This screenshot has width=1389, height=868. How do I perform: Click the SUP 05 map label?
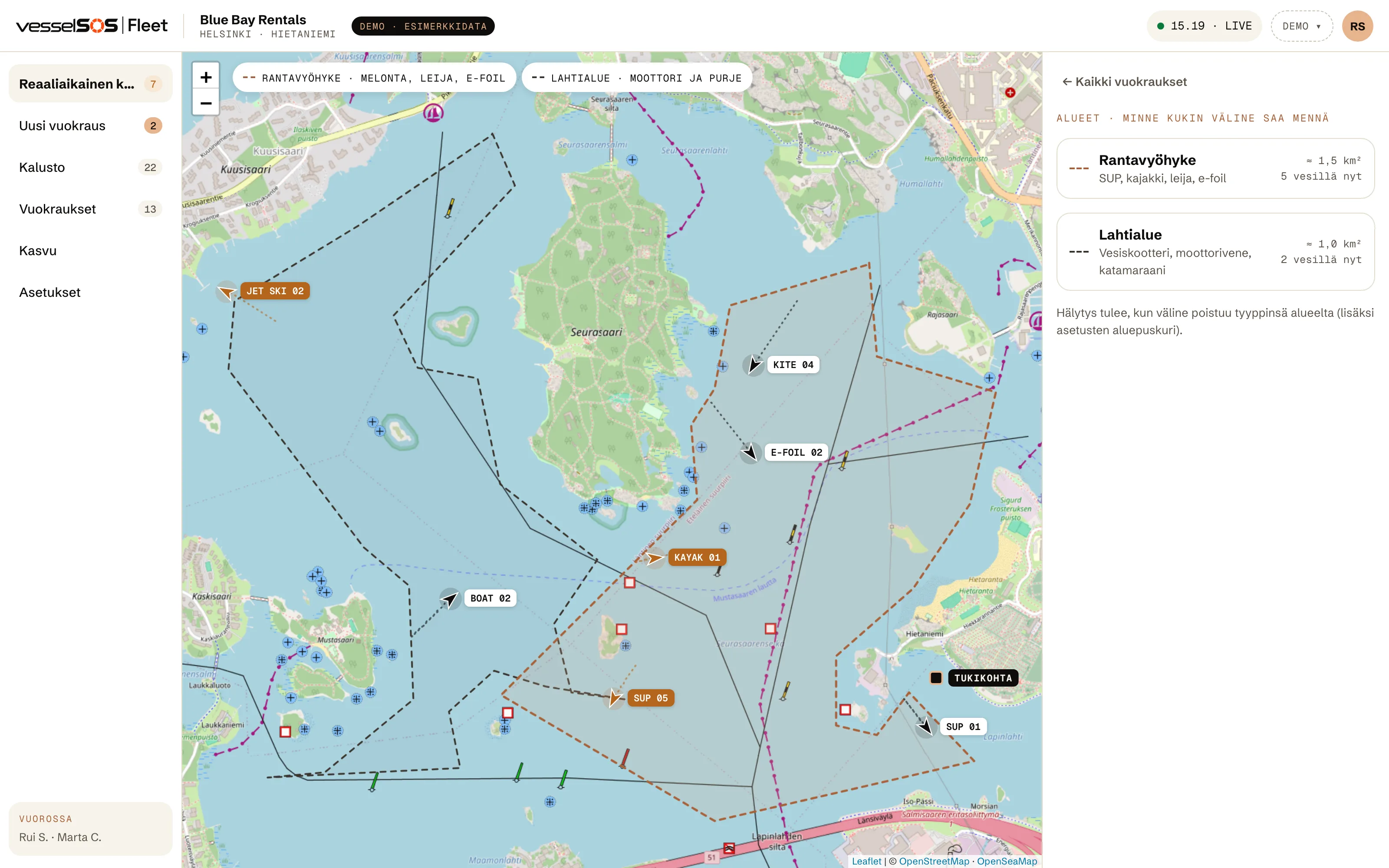650,698
